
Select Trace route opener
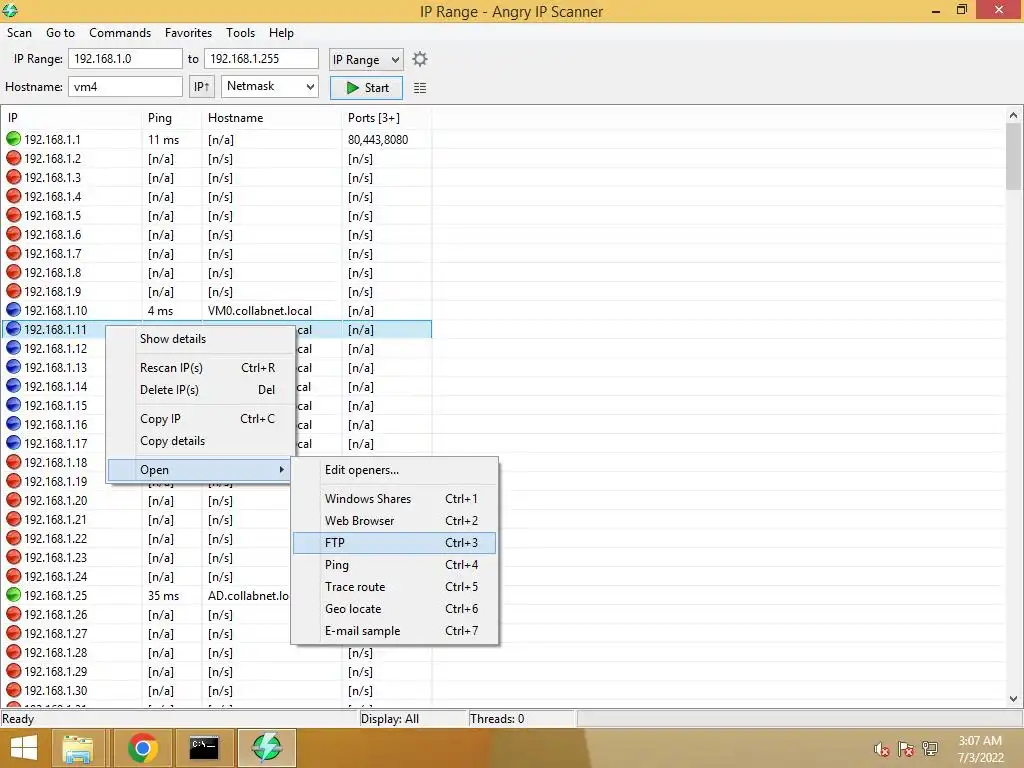[394, 586]
